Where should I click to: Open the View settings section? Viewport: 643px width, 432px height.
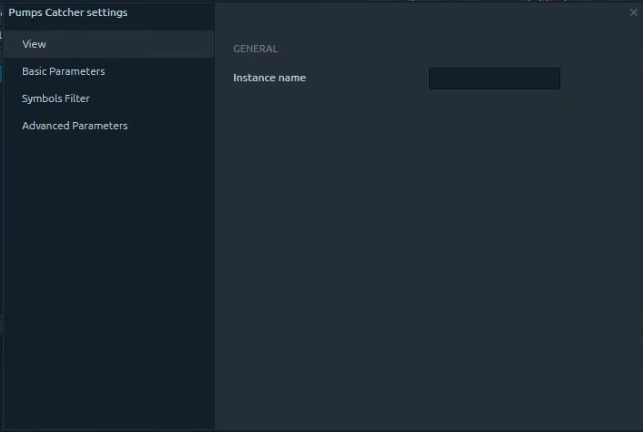pos(35,44)
